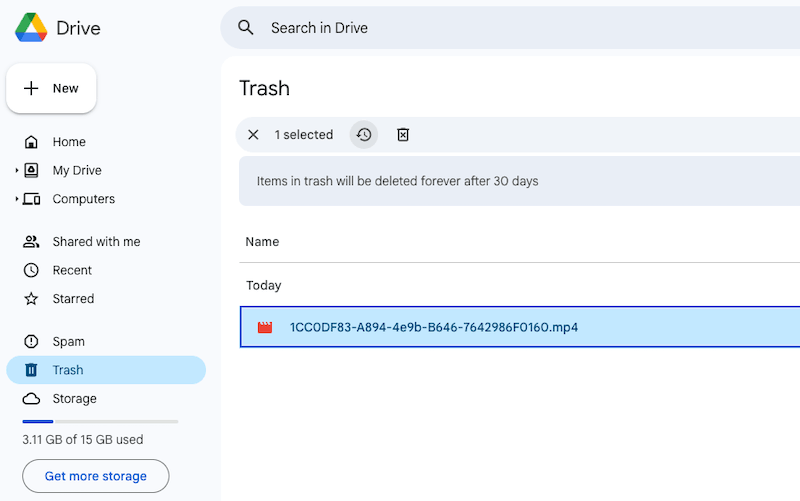
Task: Clear selection with the X icon
Action: pyautogui.click(x=253, y=135)
